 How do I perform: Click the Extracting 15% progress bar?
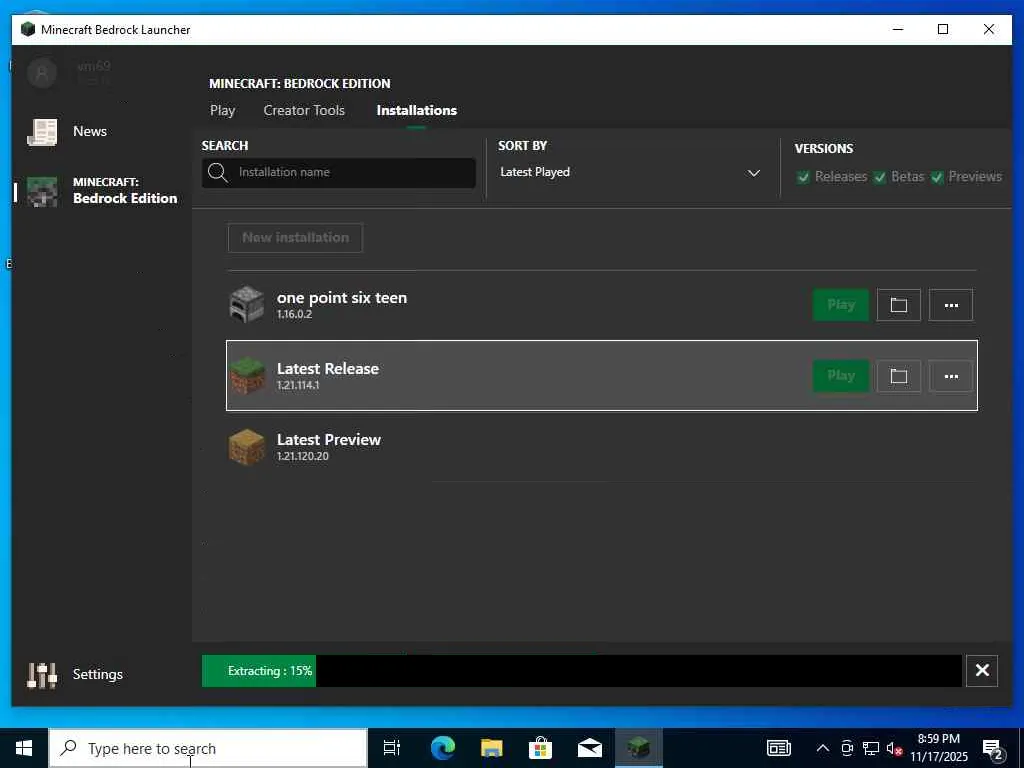(x=581, y=671)
